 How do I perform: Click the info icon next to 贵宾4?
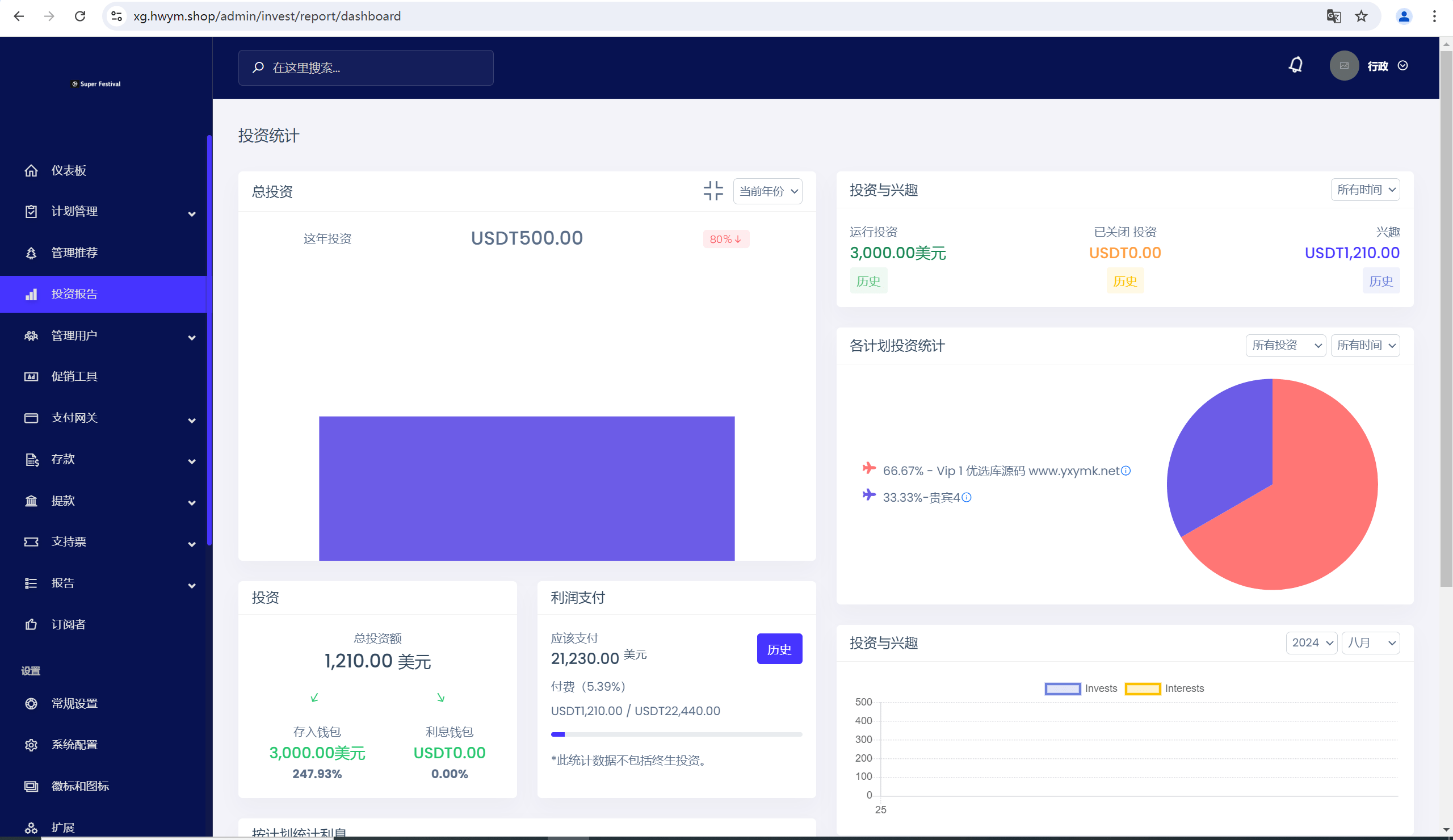(x=967, y=497)
